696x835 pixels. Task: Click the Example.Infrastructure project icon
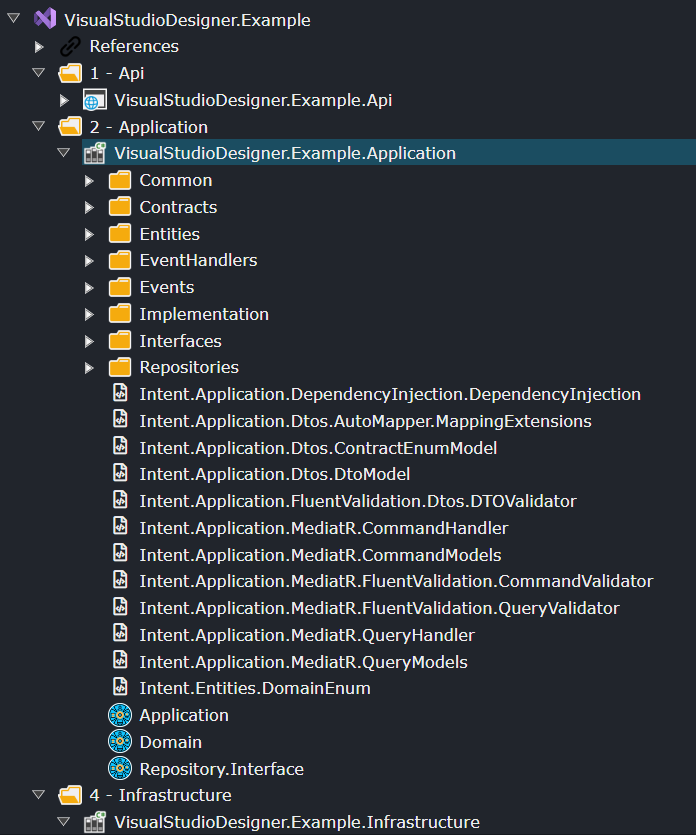[x=95, y=822]
